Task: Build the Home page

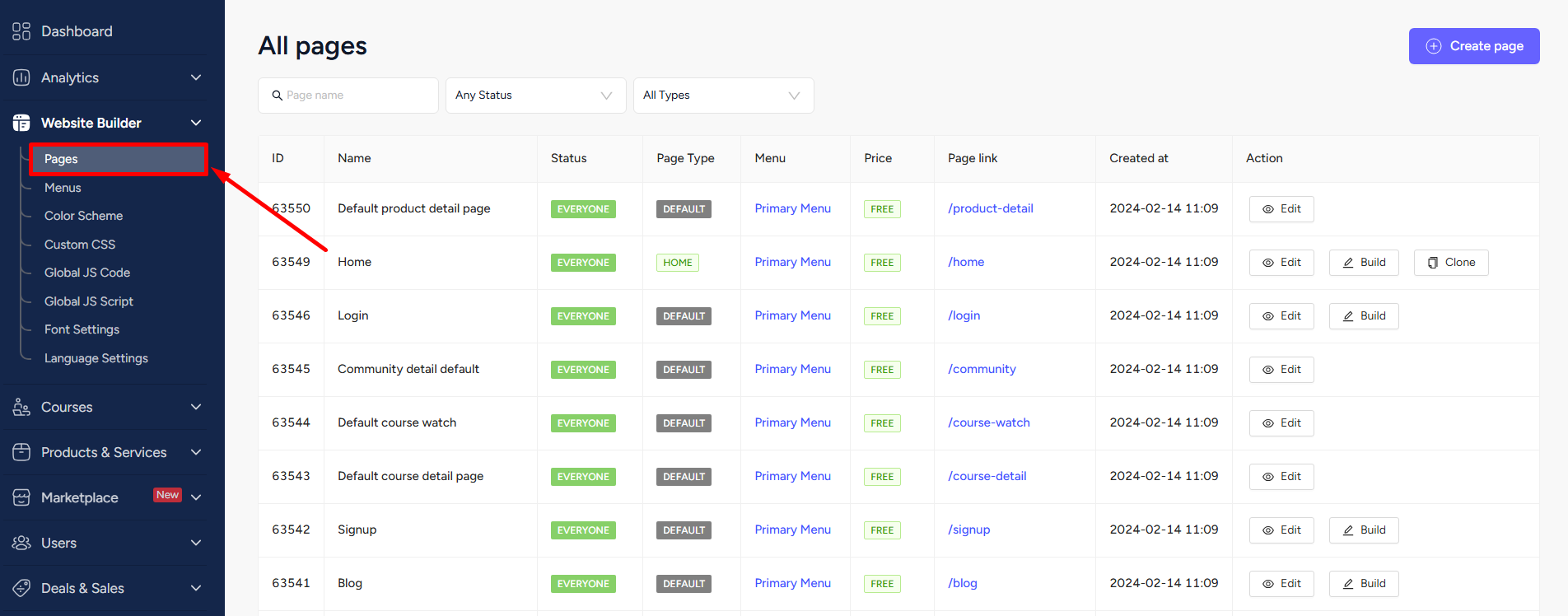Action: click(1364, 263)
